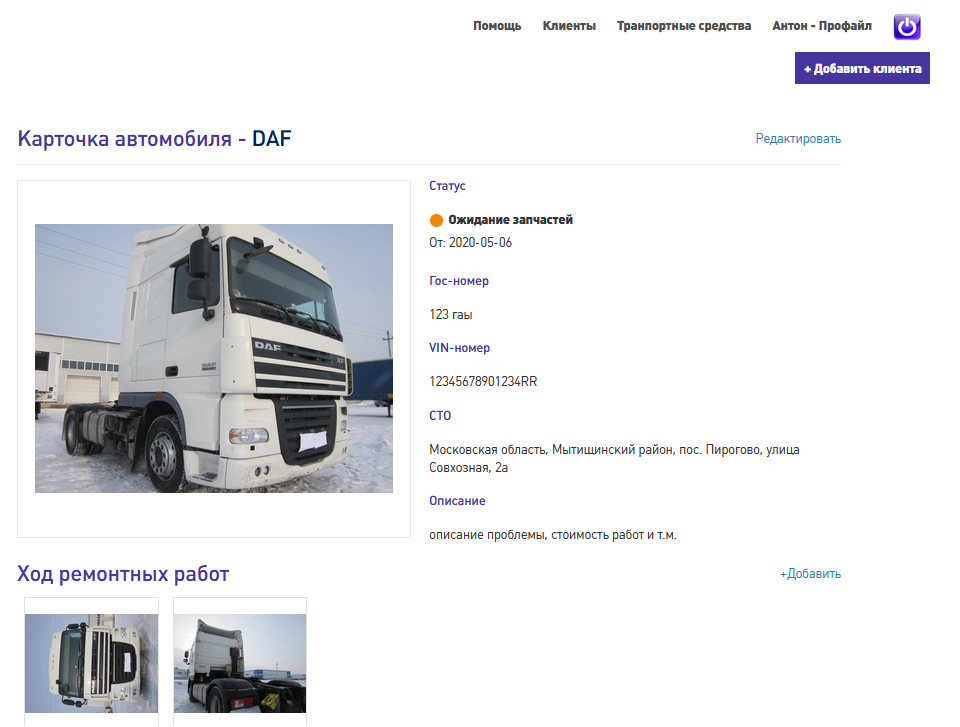The height and width of the screenshot is (727, 960).
Task: Click the orange status indicator dot
Action: (x=436, y=220)
